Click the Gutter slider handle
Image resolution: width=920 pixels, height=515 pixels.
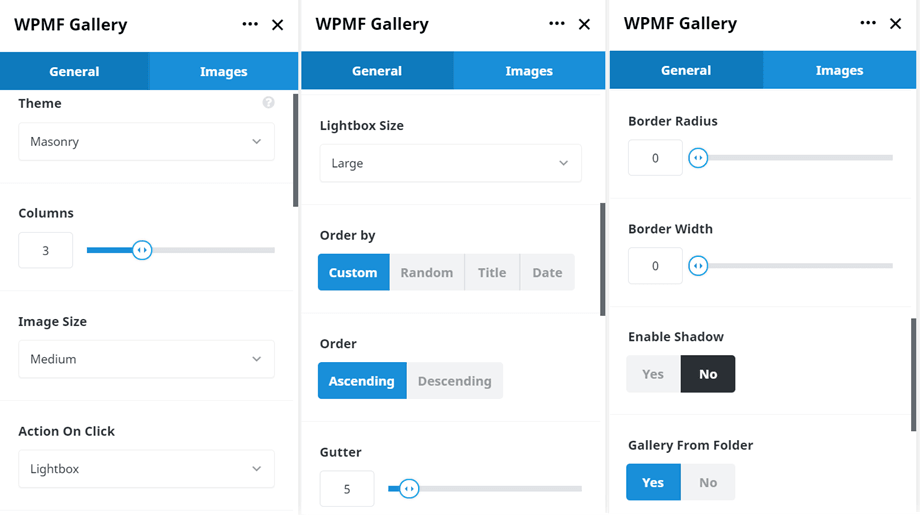pyautogui.click(x=408, y=489)
